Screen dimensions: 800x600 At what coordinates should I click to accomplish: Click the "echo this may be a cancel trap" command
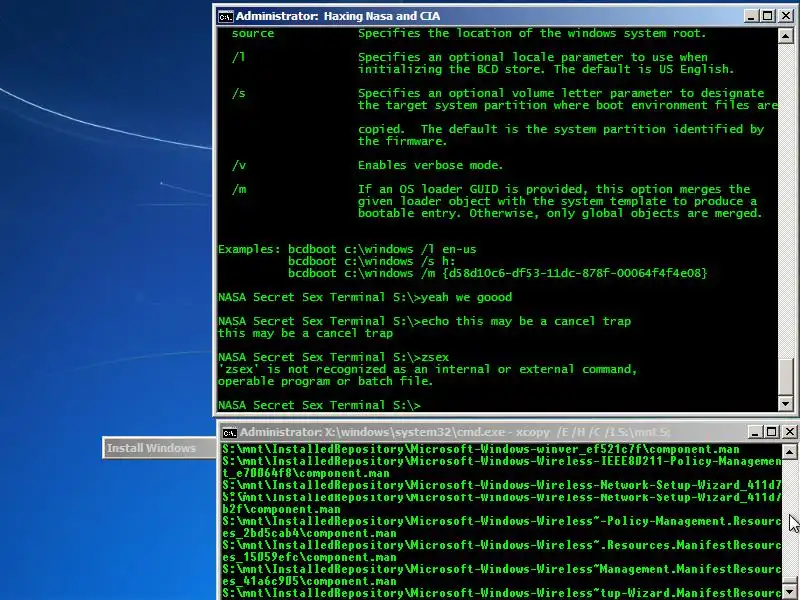click(x=526, y=322)
